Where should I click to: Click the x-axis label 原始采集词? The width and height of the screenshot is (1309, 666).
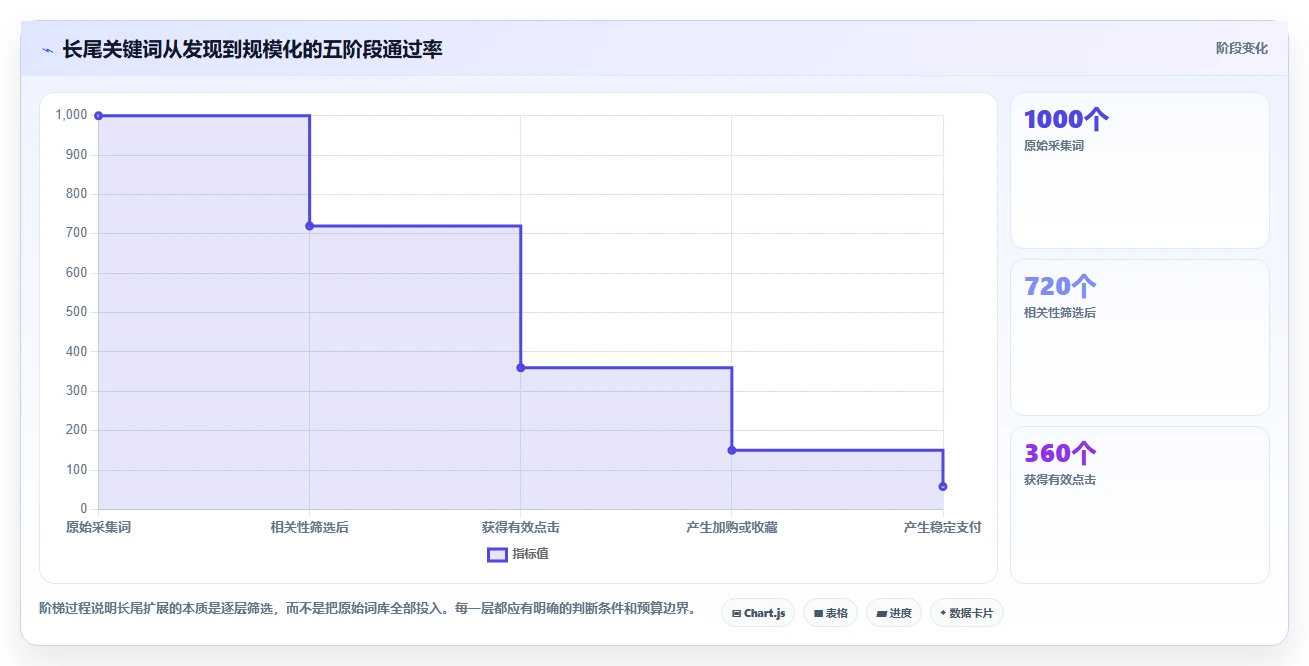click(x=98, y=527)
